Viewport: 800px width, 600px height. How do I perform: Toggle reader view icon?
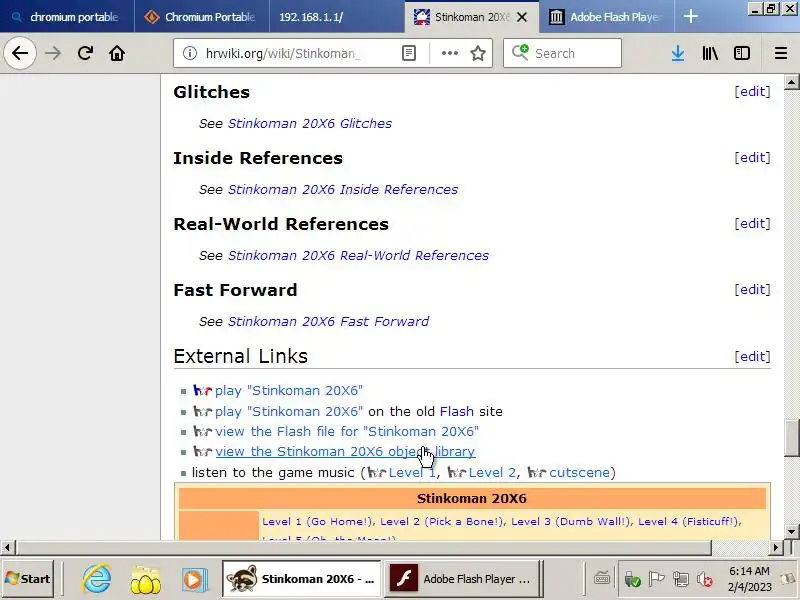pyautogui.click(x=409, y=53)
